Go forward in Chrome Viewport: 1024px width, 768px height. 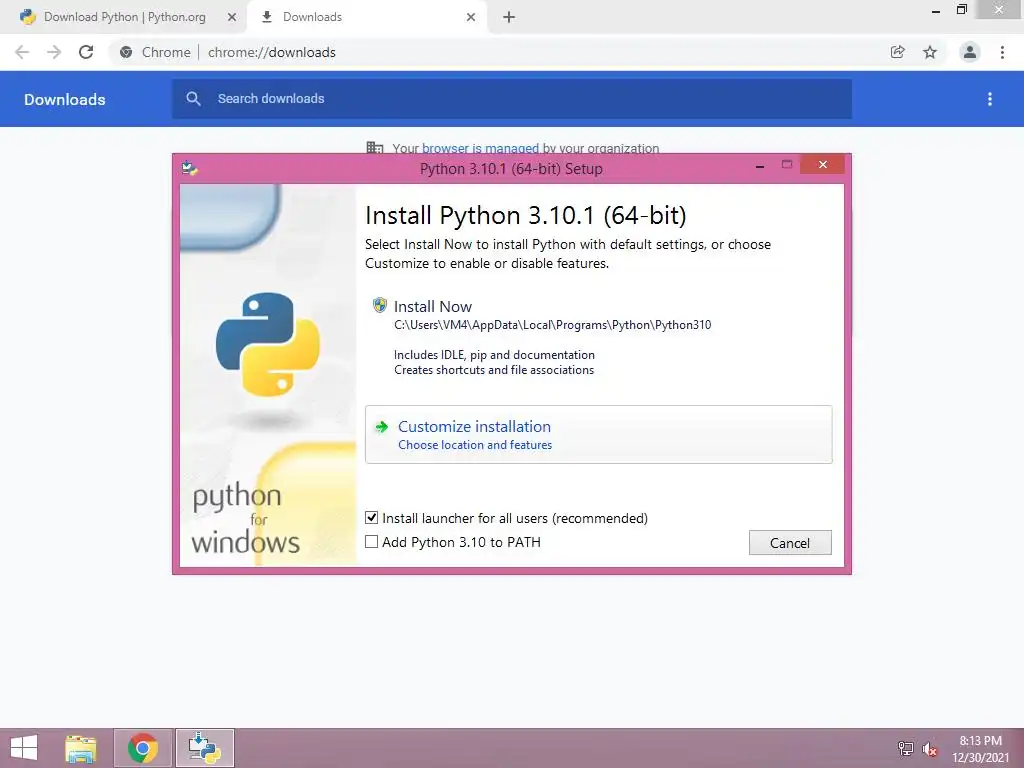[x=54, y=52]
